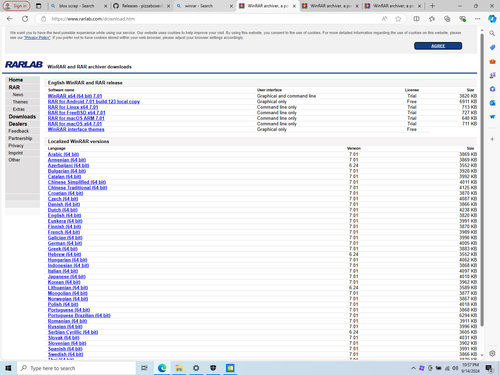This screenshot has width=500, height=375.
Task: Open Partnership in the left navigation
Action: (20, 138)
